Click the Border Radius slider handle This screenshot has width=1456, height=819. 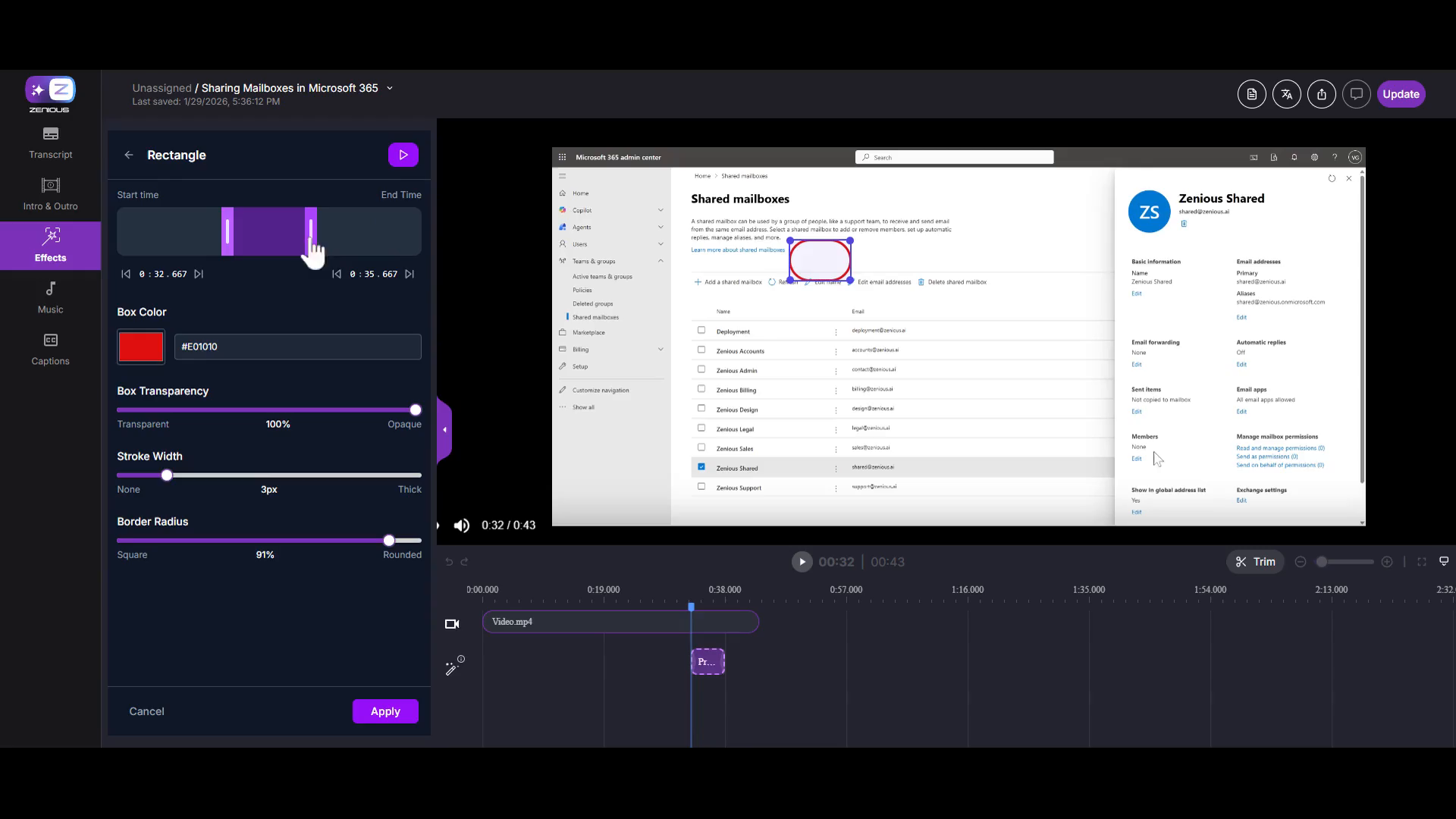(x=389, y=541)
